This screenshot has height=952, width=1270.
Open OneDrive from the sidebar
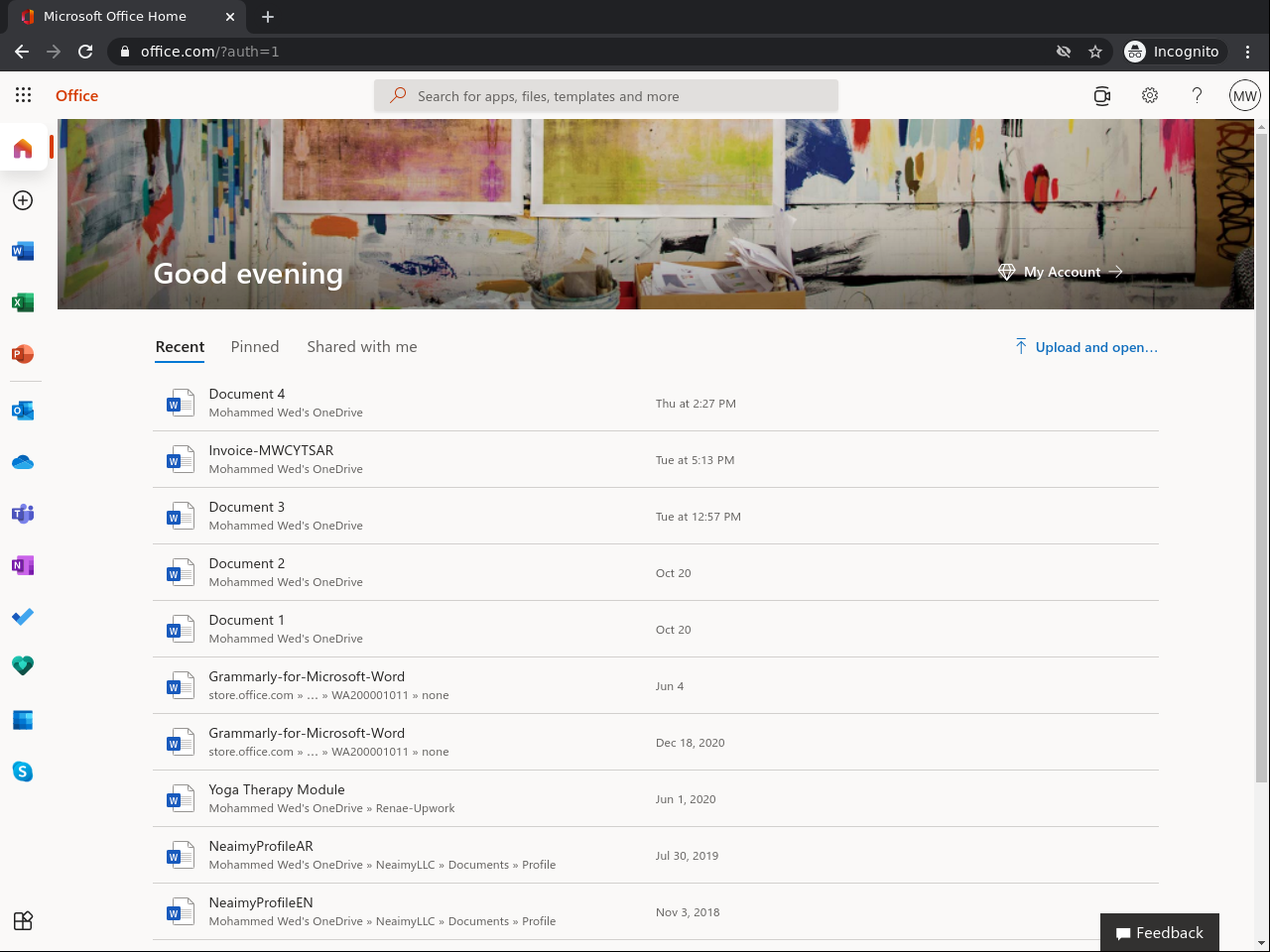pyautogui.click(x=23, y=462)
